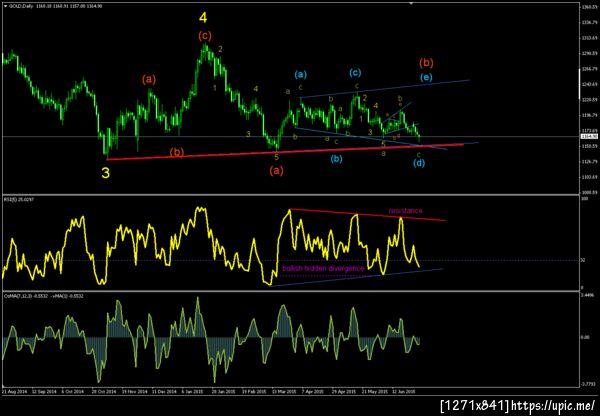Screen dimensions: 600x416
Task: Select the large yellow wave label 3
Action: click(x=106, y=173)
